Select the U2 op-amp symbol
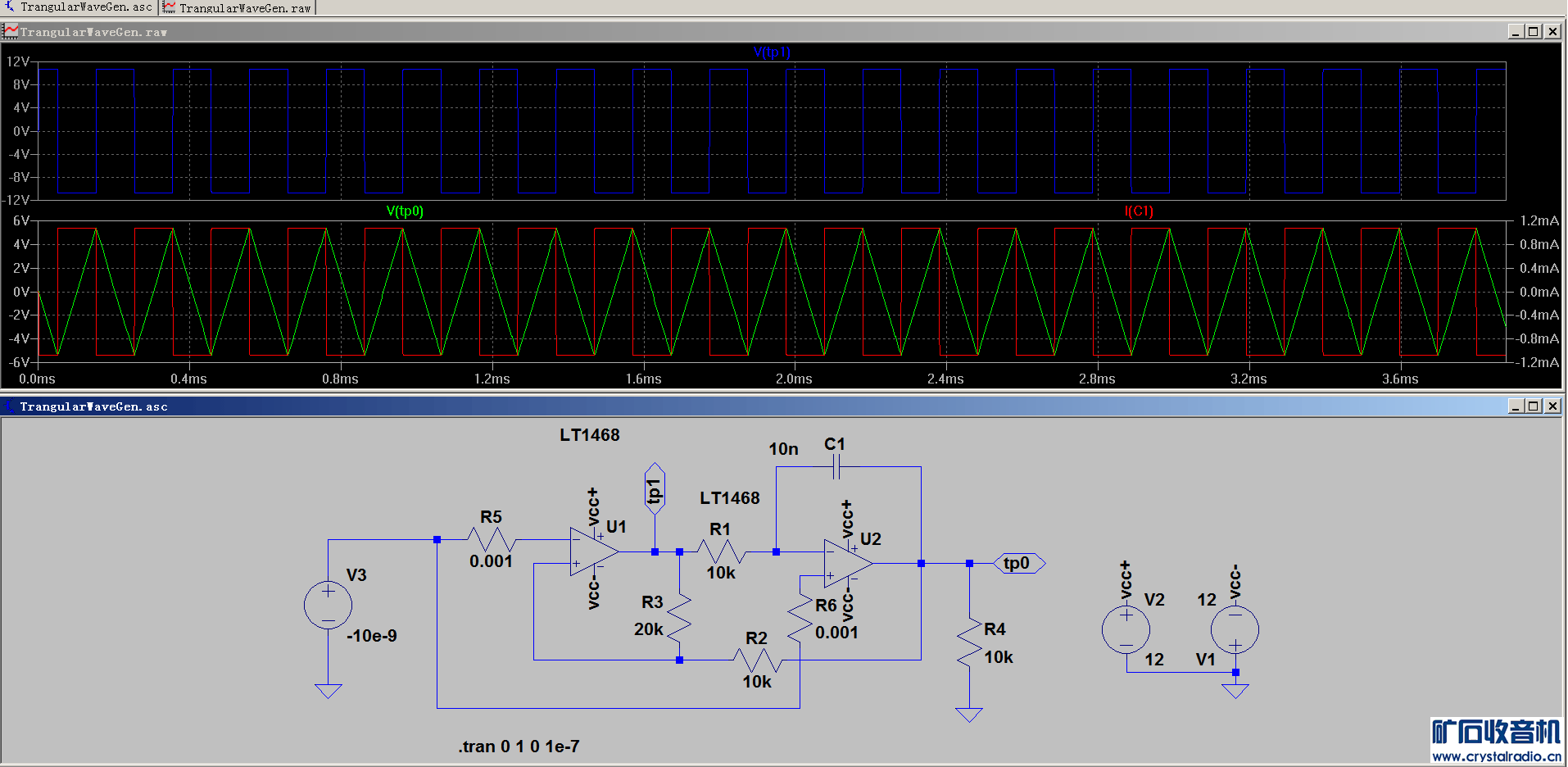 847,563
